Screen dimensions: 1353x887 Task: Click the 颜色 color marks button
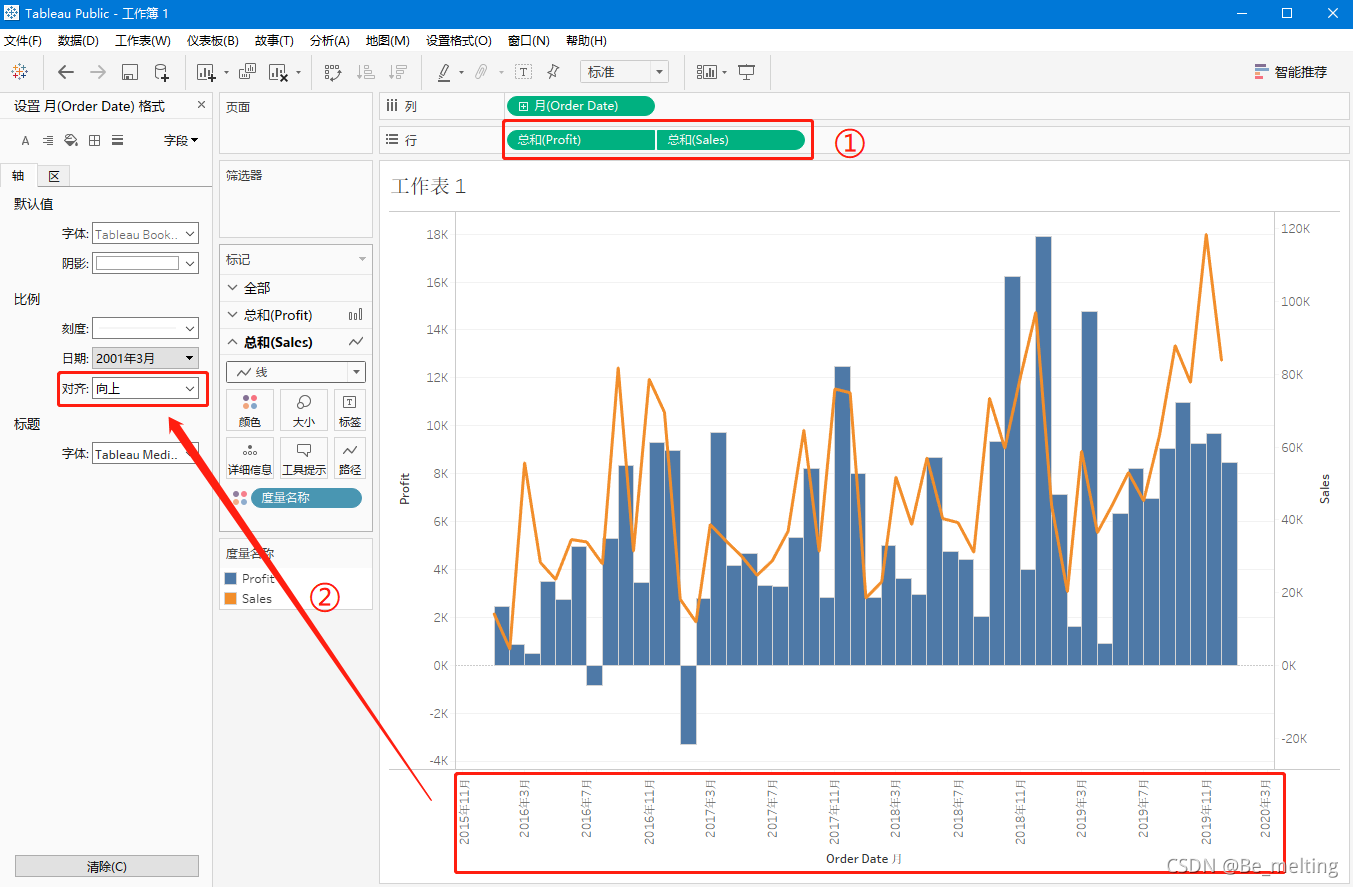tap(250, 410)
